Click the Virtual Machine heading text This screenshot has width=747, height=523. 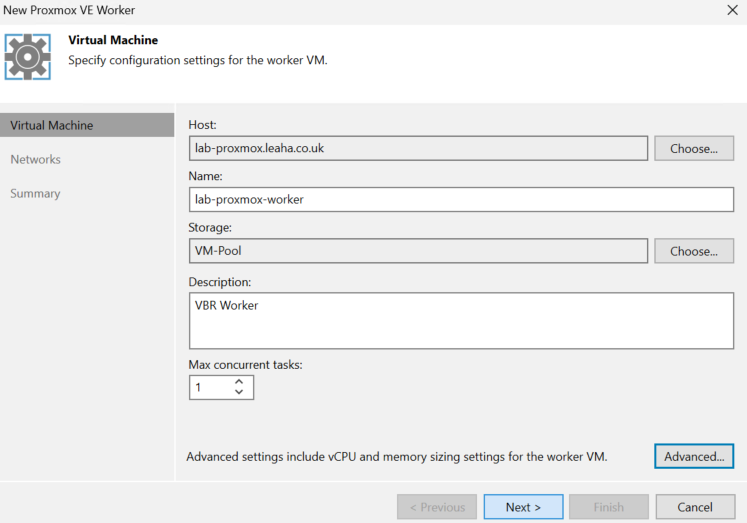[113, 40]
